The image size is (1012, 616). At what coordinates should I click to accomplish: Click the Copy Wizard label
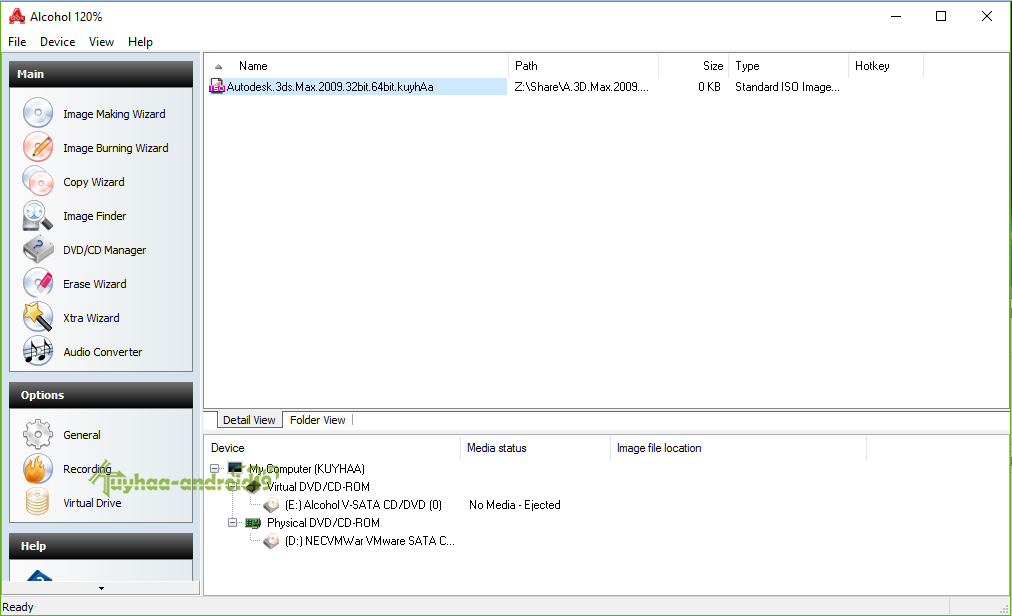point(94,182)
